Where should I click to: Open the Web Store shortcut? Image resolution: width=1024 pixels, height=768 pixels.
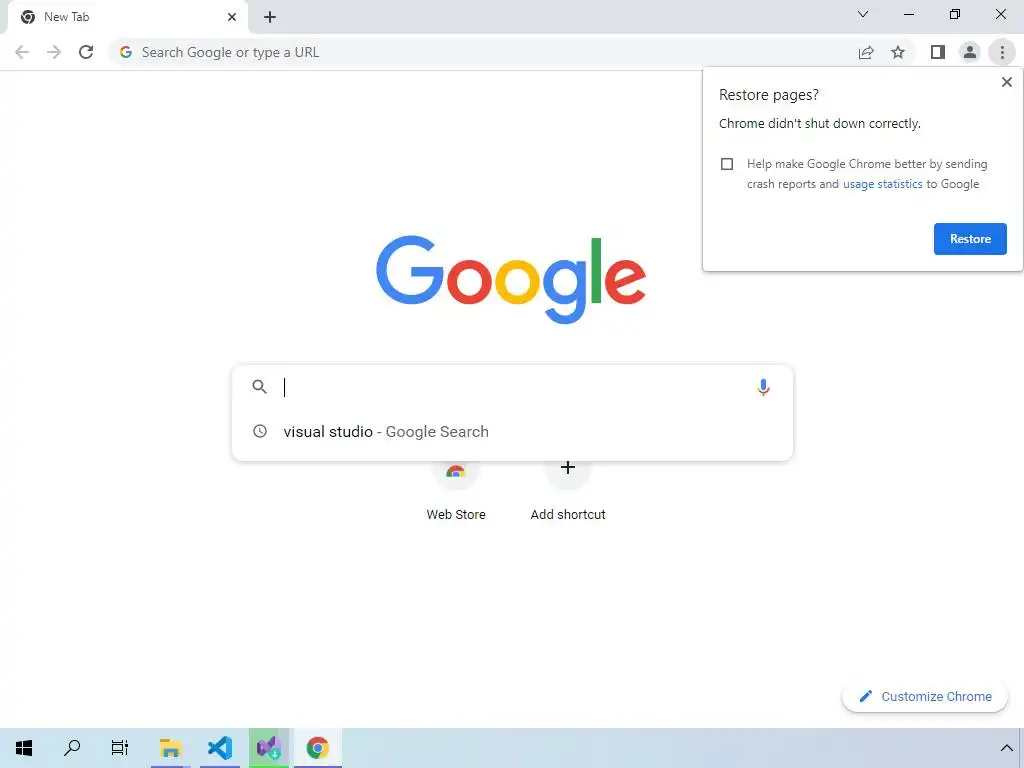tap(456, 491)
